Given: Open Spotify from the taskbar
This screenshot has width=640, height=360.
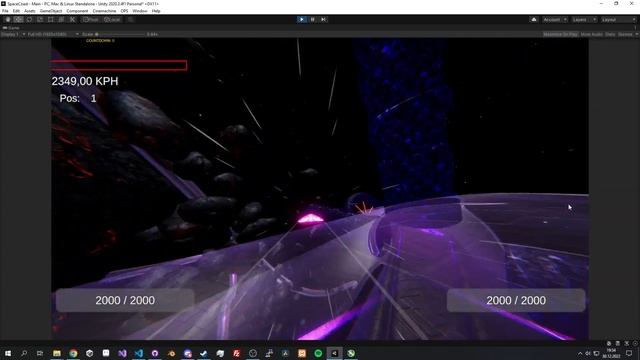Looking at the screenshot, I should 318,353.
